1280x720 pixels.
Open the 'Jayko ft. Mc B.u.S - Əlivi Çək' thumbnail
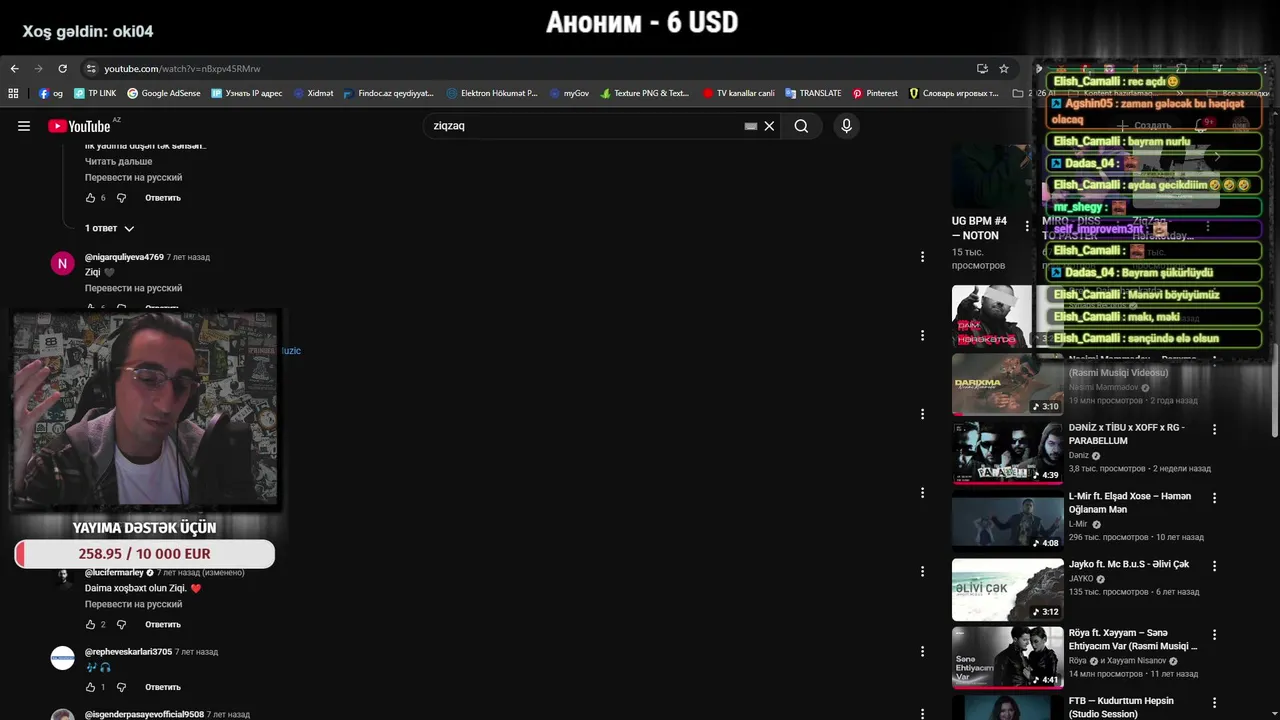pos(1007,589)
